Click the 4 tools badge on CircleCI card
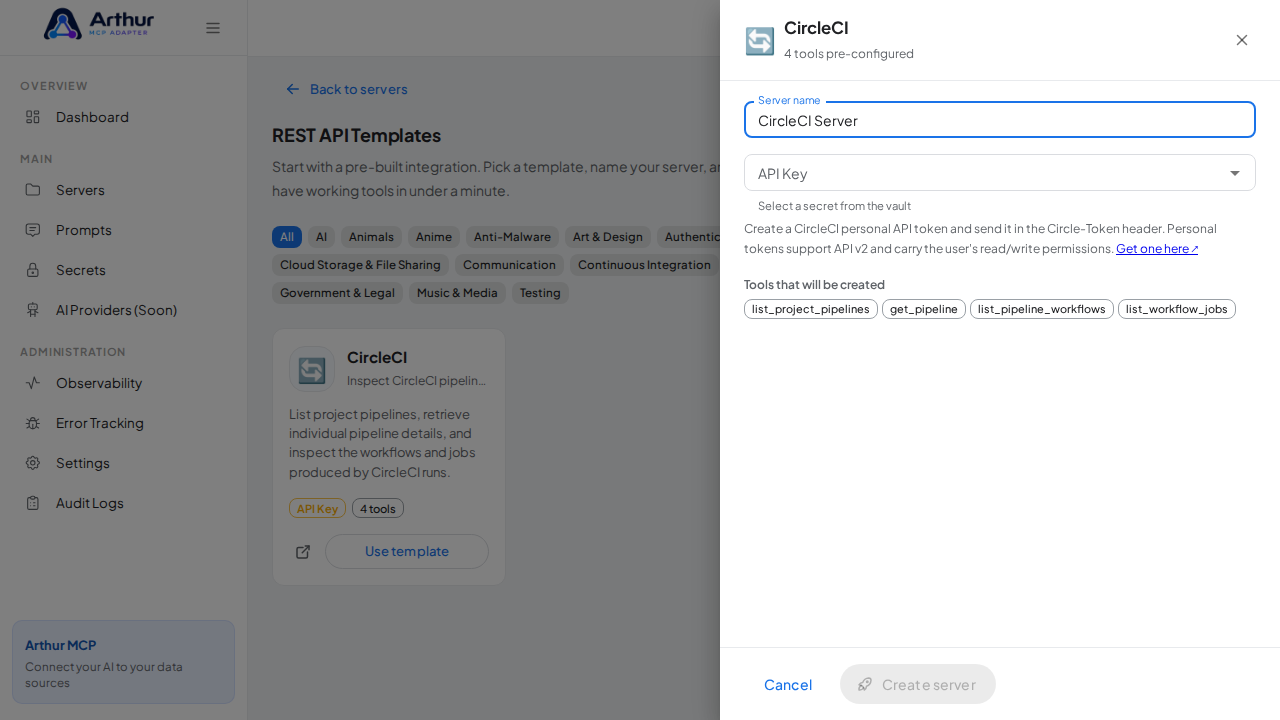1280x720 pixels. coord(378,508)
